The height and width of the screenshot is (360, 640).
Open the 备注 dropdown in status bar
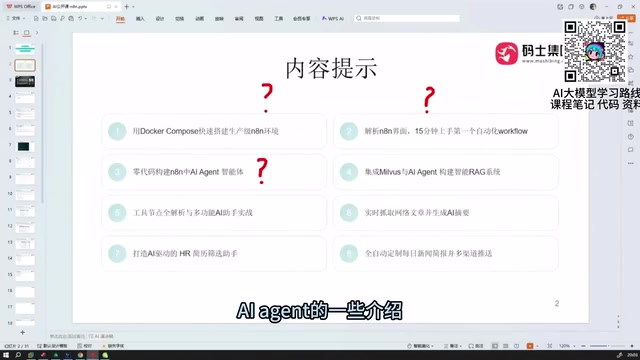pyautogui.click(x=453, y=346)
